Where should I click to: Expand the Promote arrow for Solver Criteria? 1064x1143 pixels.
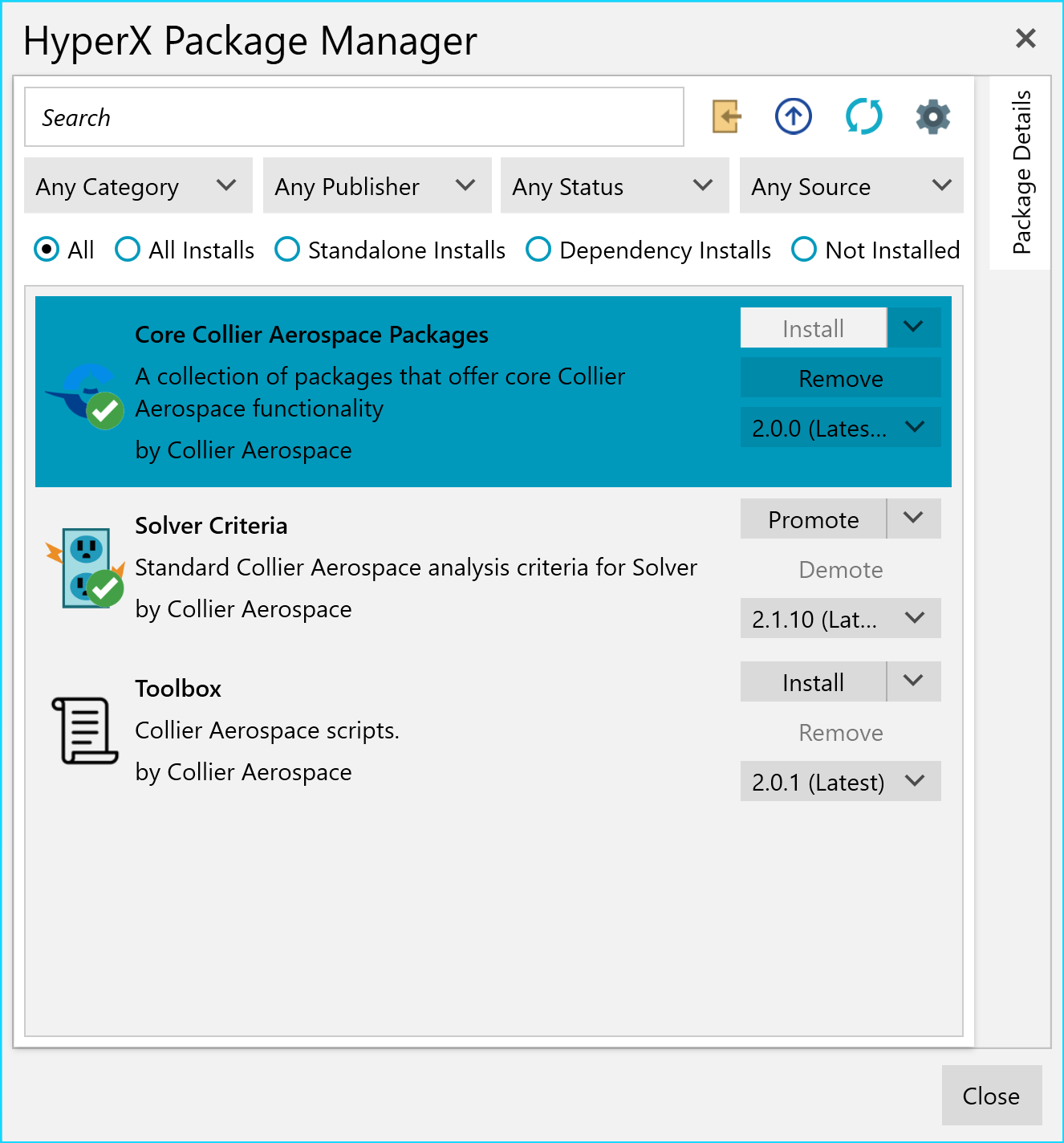[x=914, y=519]
